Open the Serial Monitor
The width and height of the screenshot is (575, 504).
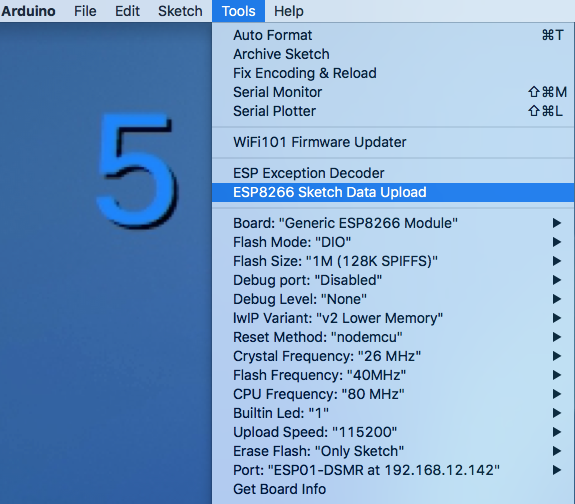click(x=393, y=92)
